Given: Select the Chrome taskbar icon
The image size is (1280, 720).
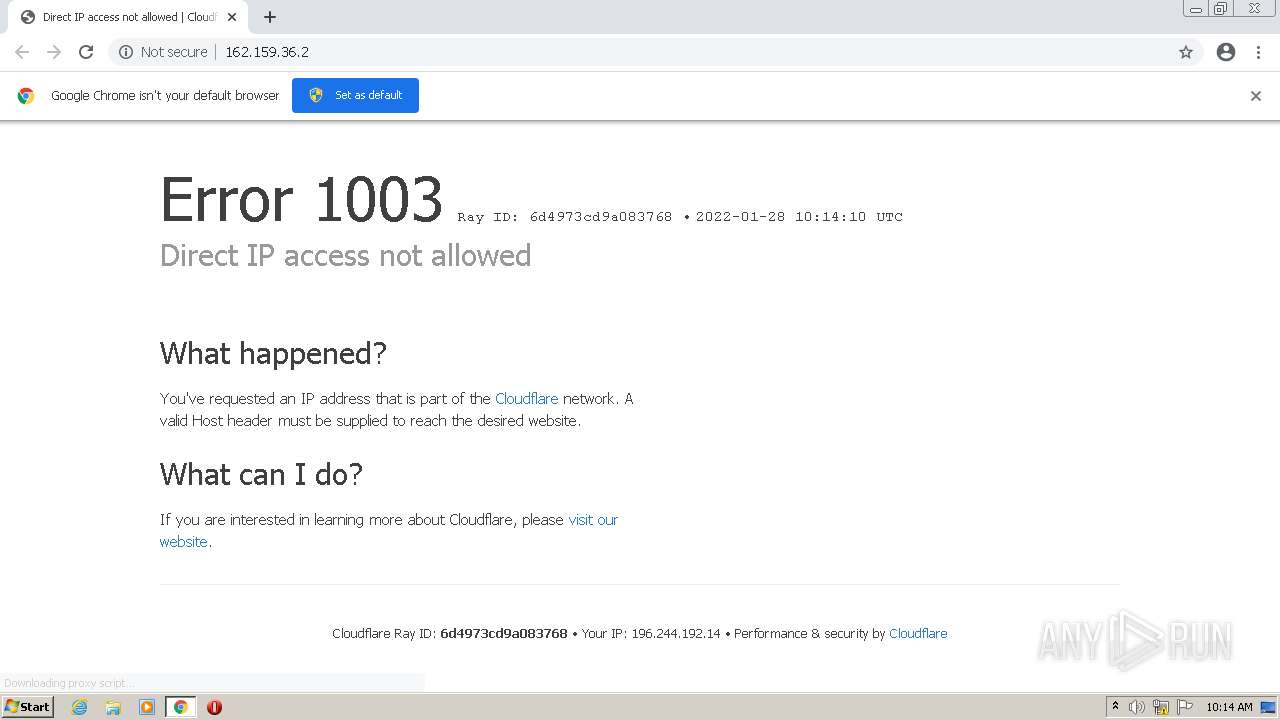Looking at the screenshot, I should click(181, 707).
